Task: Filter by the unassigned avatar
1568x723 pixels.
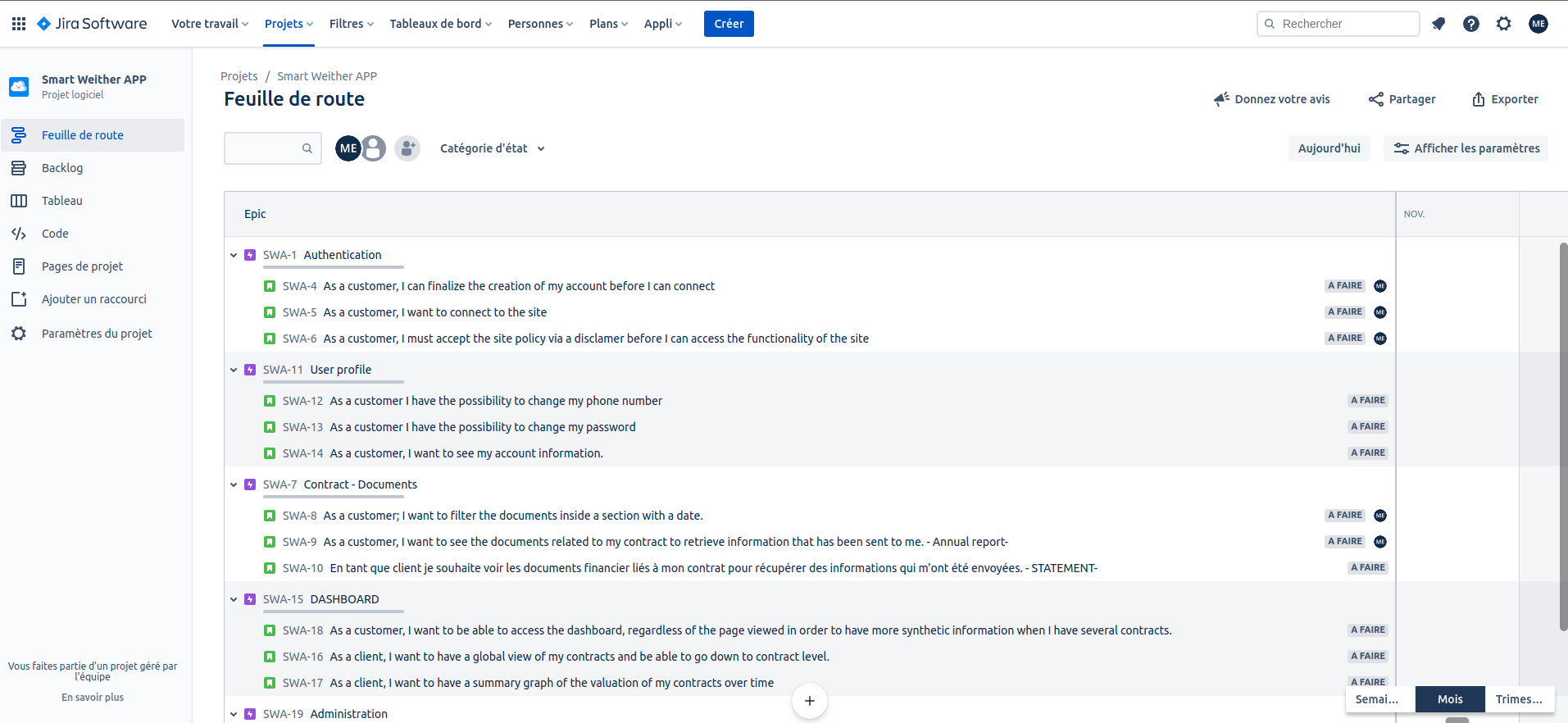Action: [374, 148]
